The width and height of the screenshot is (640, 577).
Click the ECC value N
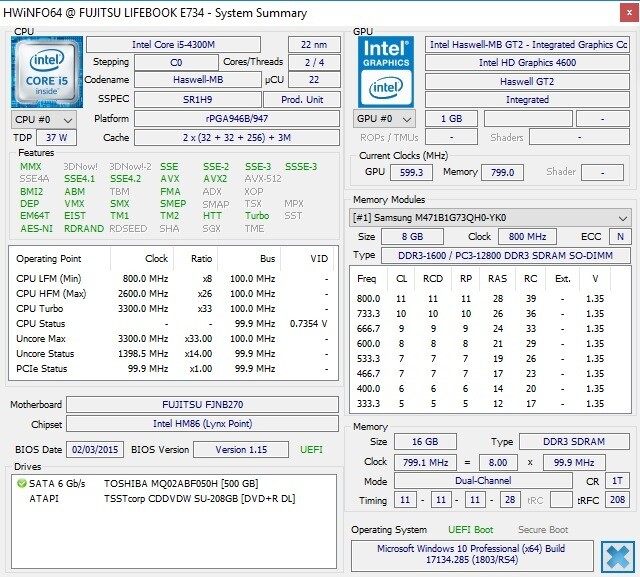coord(620,236)
